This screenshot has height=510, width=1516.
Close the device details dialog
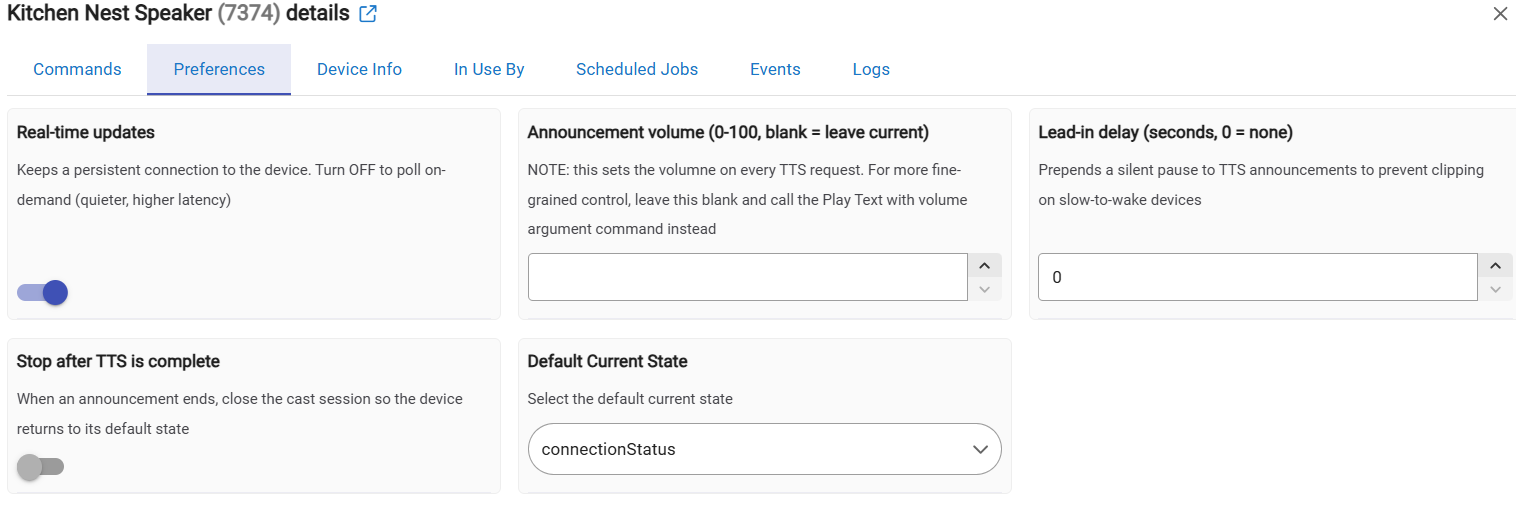(x=1500, y=14)
